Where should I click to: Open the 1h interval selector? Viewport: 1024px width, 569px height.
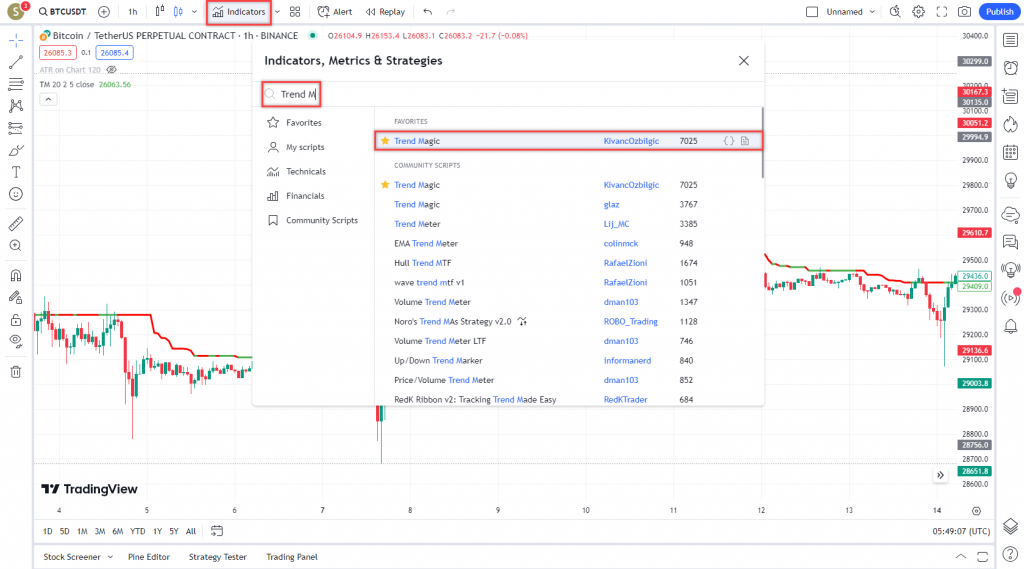point(133,12)
